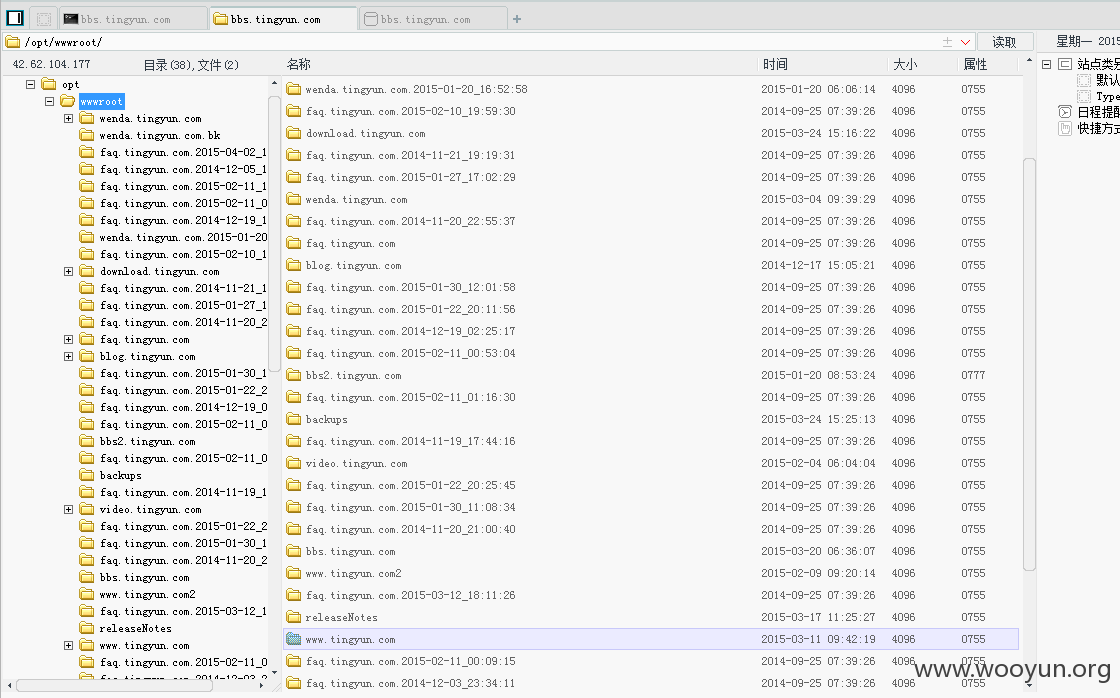Click the selected www.tingyun.com folder icon

click(294, 639)
